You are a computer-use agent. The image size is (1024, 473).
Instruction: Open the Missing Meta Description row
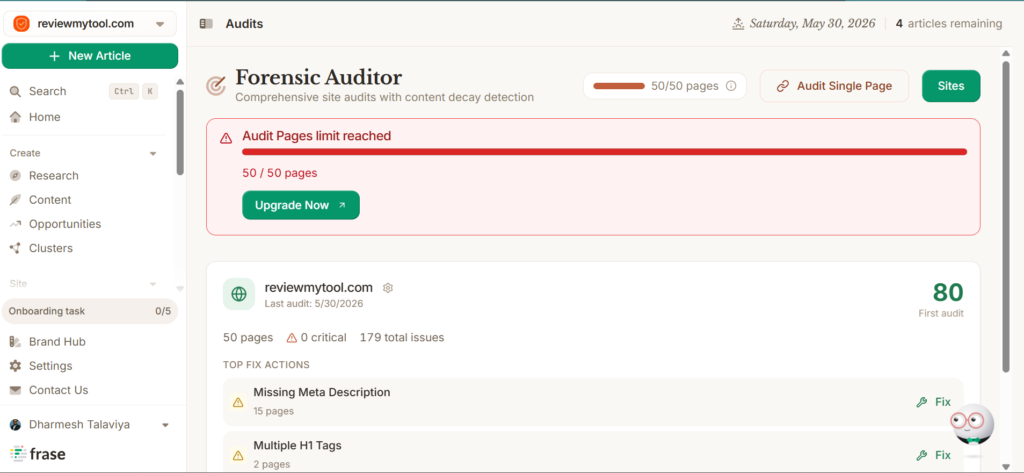593,402
